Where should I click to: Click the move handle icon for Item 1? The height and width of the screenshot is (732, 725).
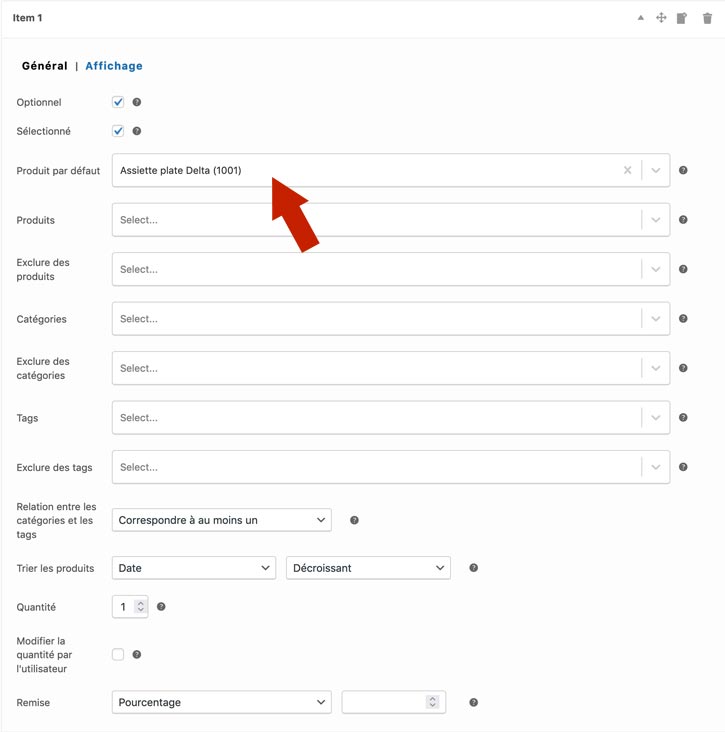[661, 18]
